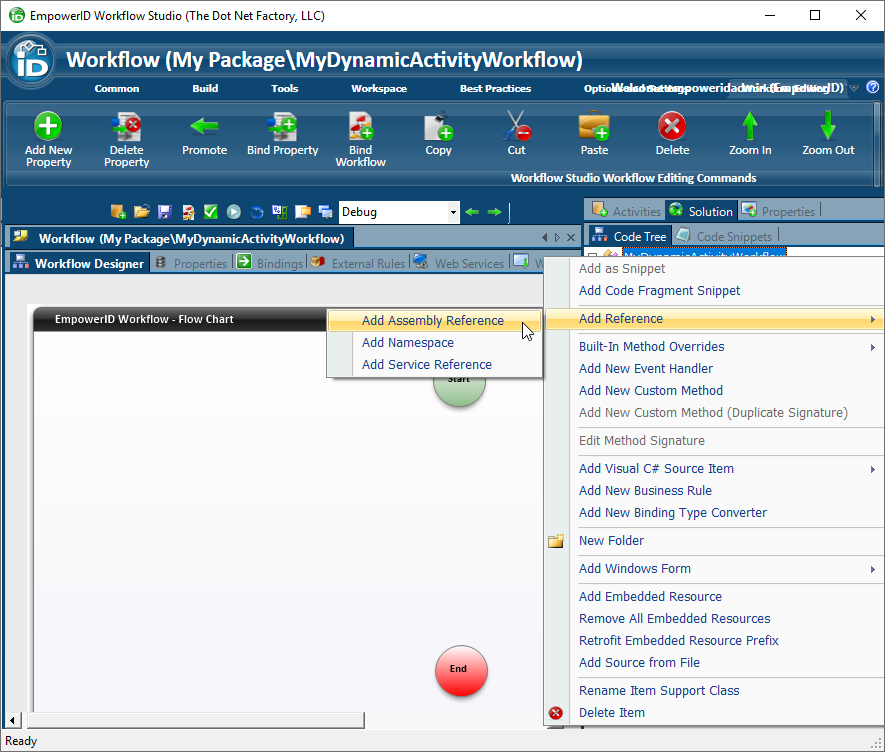Click the Zoom In arrow icon
This screenshot has height=752, width=885.
coord(750,127)
